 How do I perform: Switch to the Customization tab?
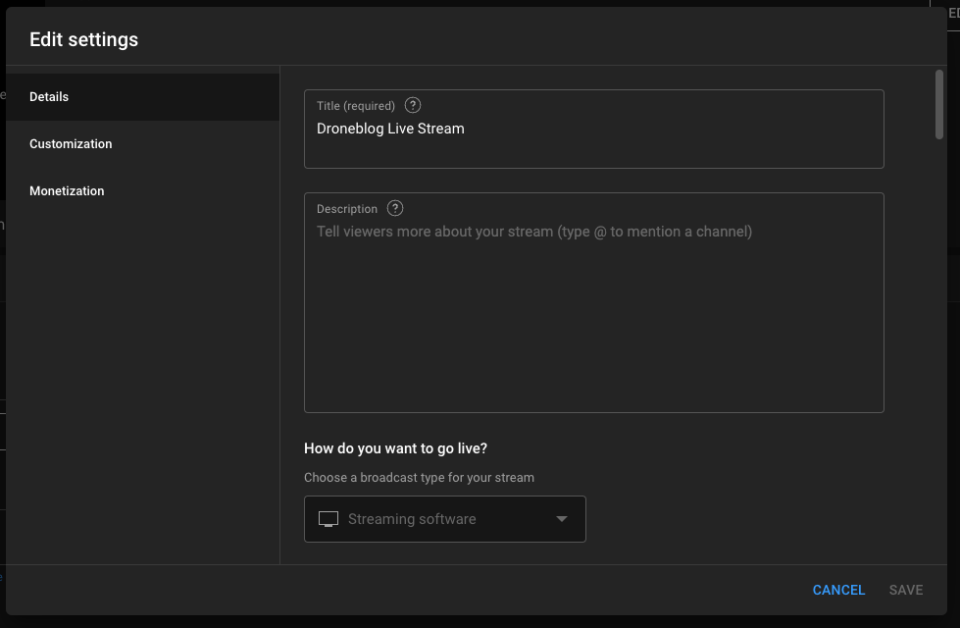click(143, 144)
